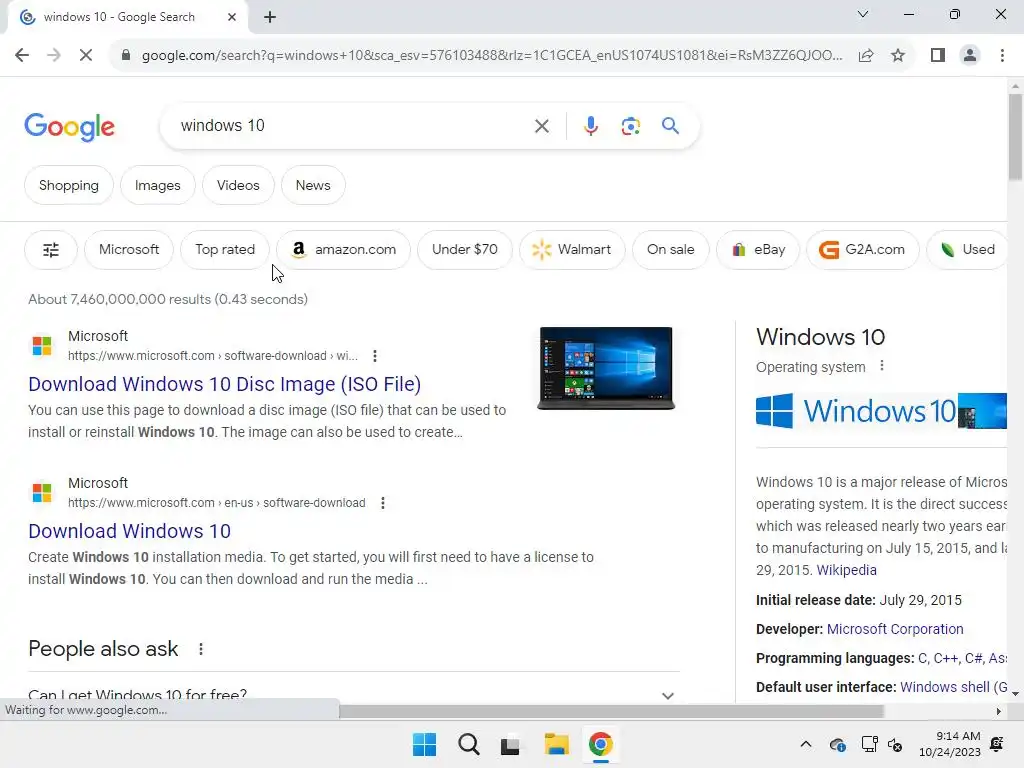Click the Chrome icon on the taskbar
This screenshot has width=1024, height=768.
click(x=600, y=744)
